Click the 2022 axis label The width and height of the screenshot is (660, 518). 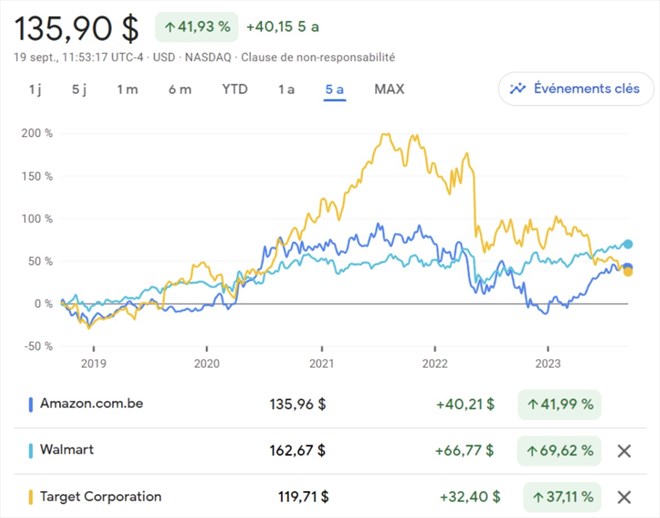[435, 364]
